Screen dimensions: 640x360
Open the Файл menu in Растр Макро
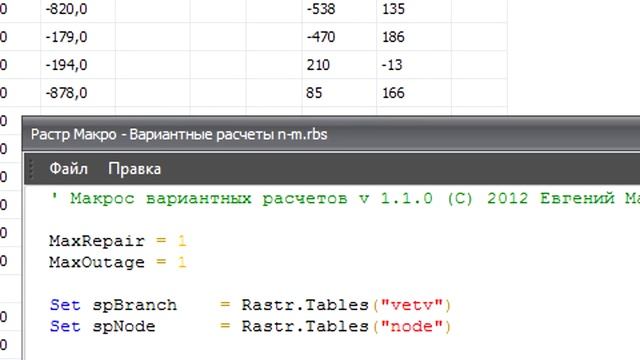68,169
